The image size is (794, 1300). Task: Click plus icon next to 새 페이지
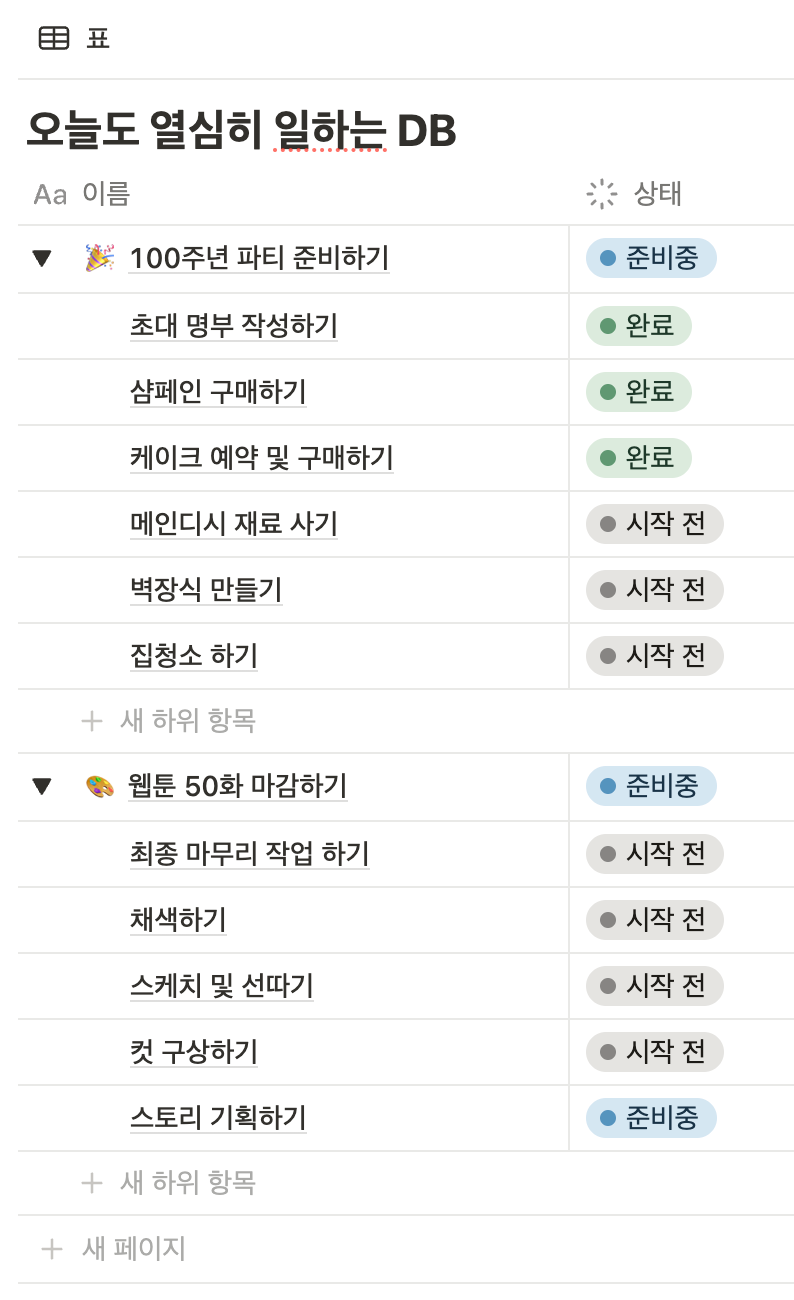pos(51,1248)
